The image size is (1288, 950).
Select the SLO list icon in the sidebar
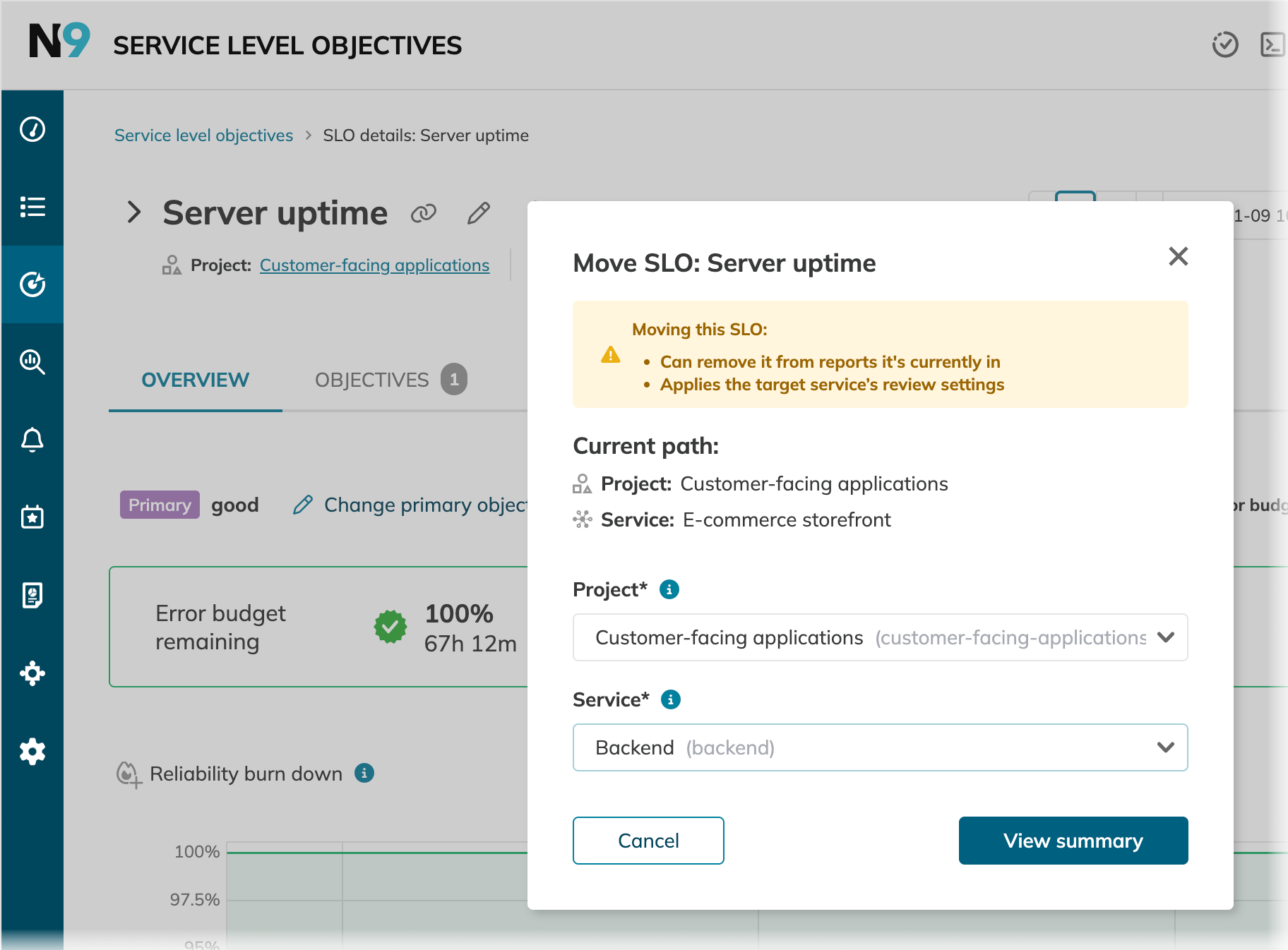click(x=32, y=207)
